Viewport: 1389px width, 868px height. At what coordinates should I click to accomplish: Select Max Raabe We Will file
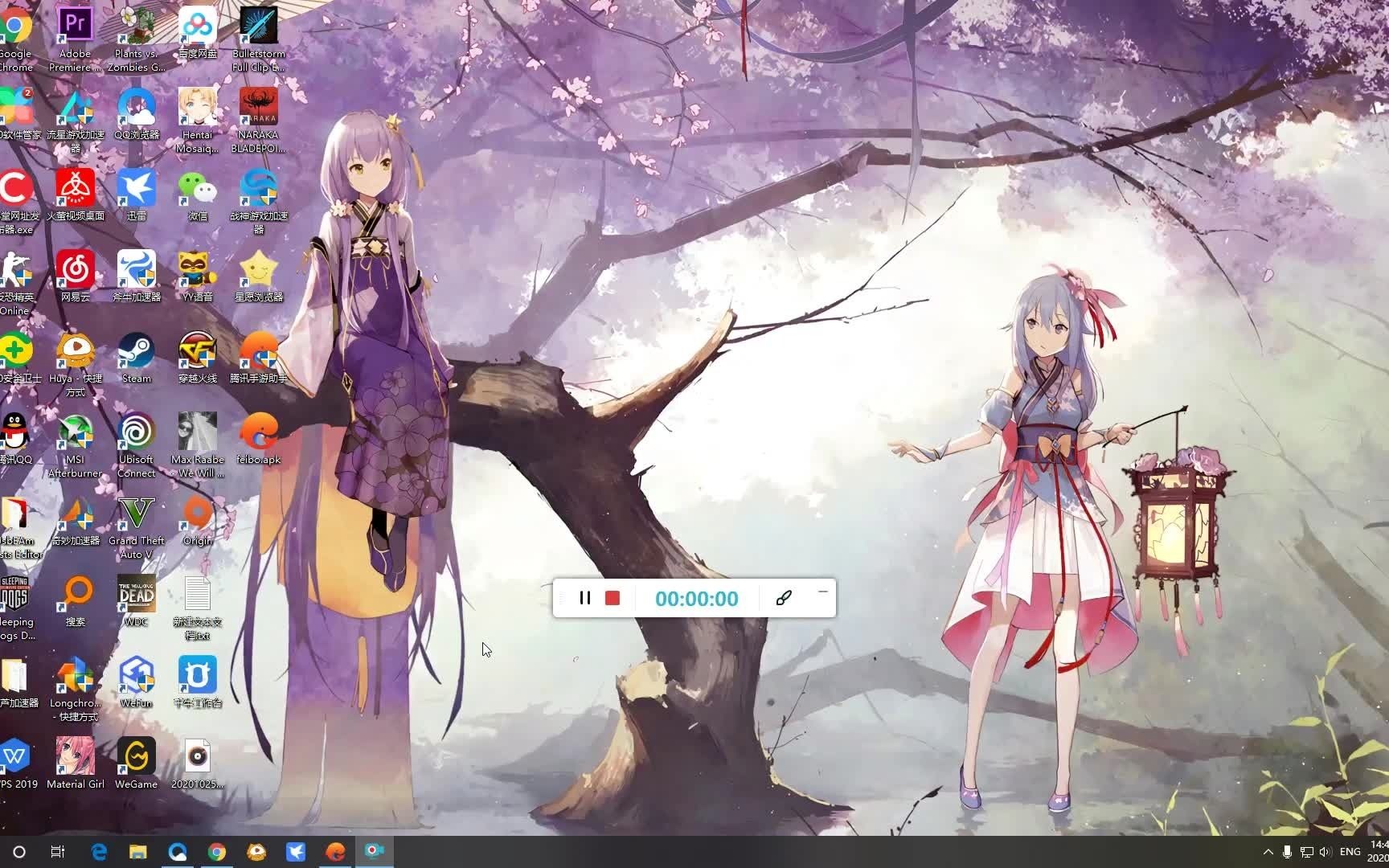198,444
